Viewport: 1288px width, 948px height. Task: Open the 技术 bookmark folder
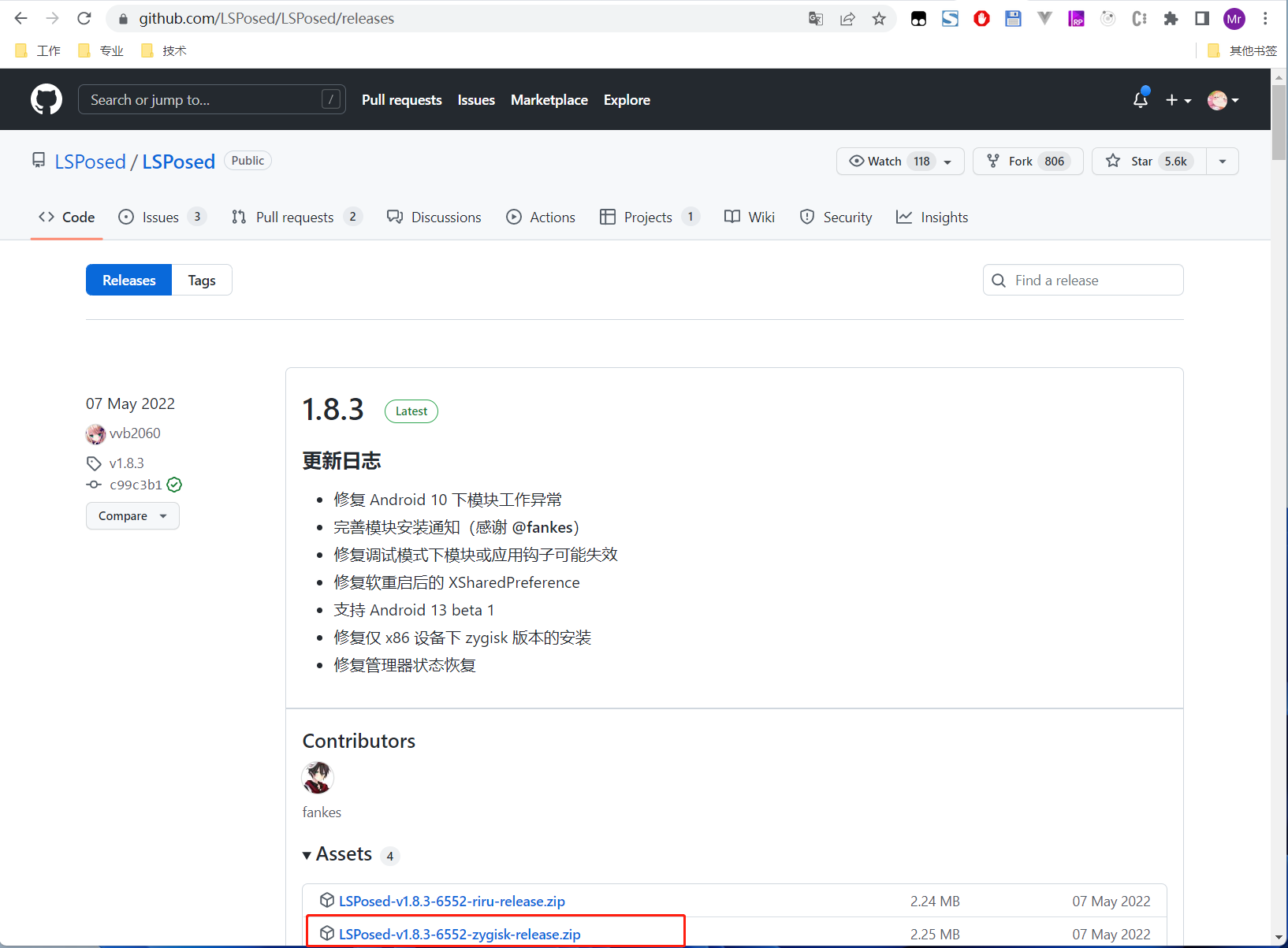tap(164, 50)
